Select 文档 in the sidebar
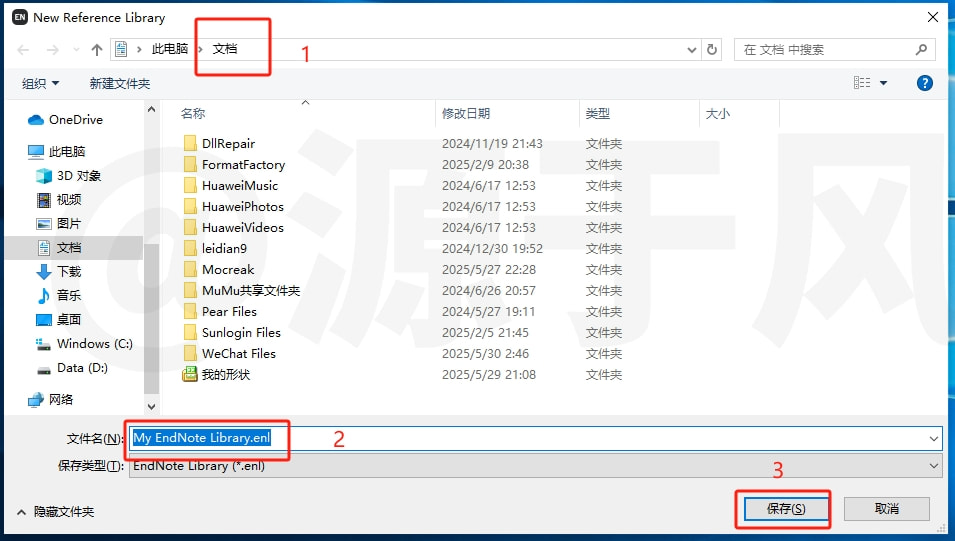This screenshot has width=955, height=541. 59,247
